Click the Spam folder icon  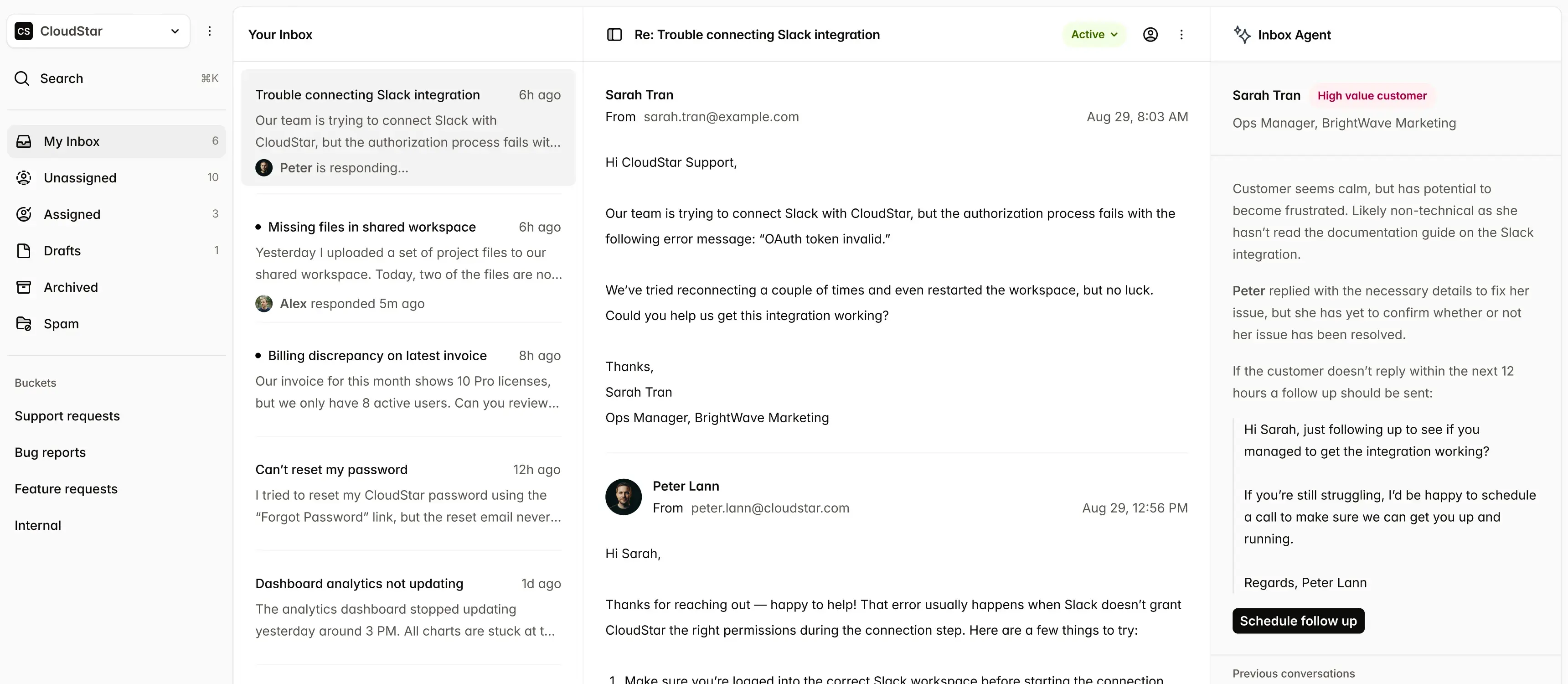[x=24, y=323]
